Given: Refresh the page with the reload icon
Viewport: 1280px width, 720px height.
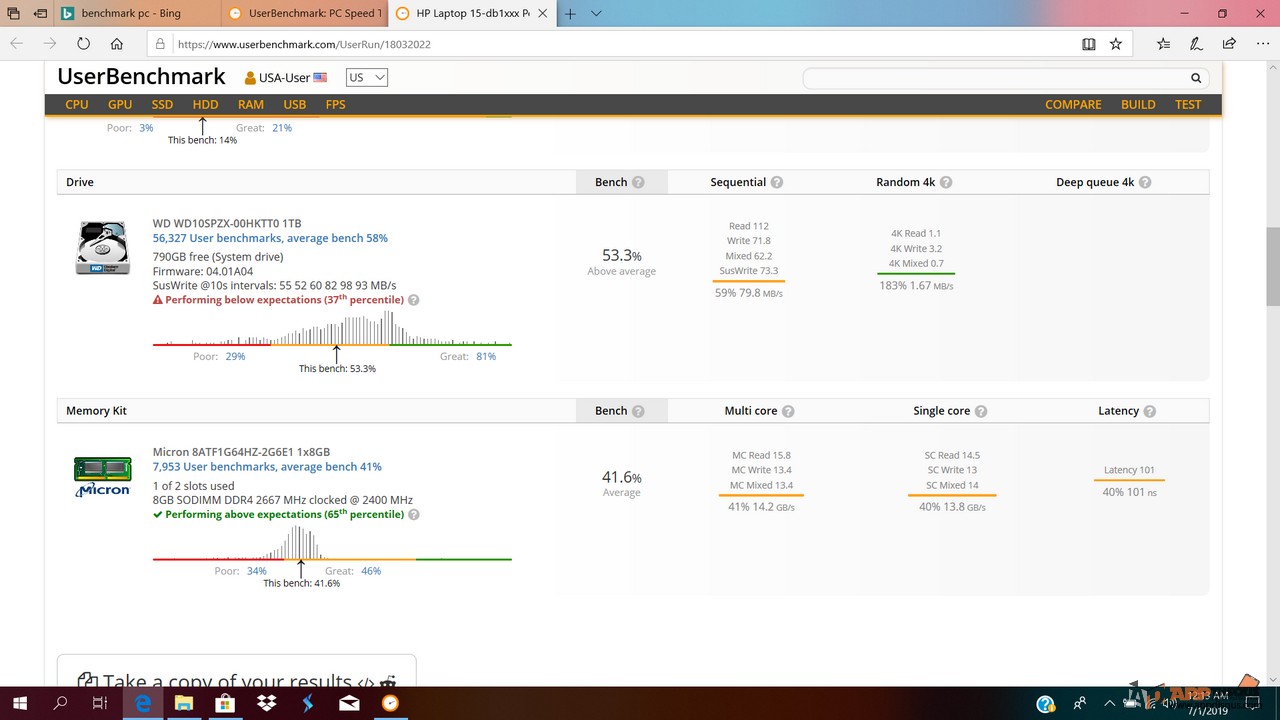Looking at the screenshot, I should pyautogui.click(x=84, y=44).
